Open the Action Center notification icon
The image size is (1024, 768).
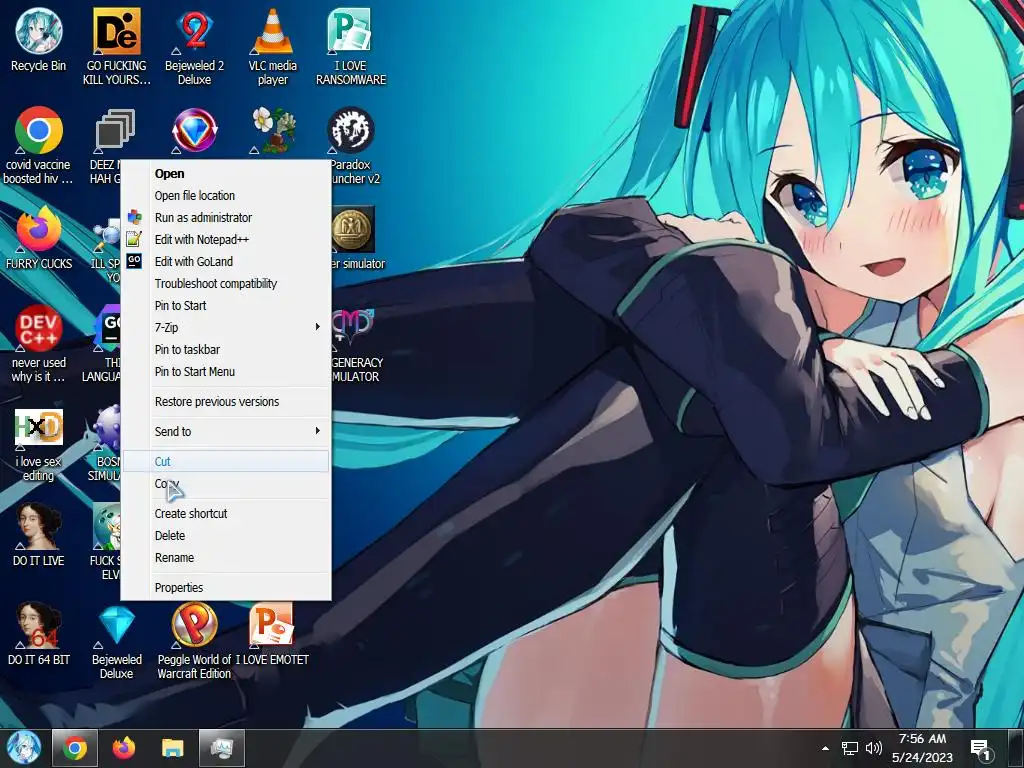981,750
